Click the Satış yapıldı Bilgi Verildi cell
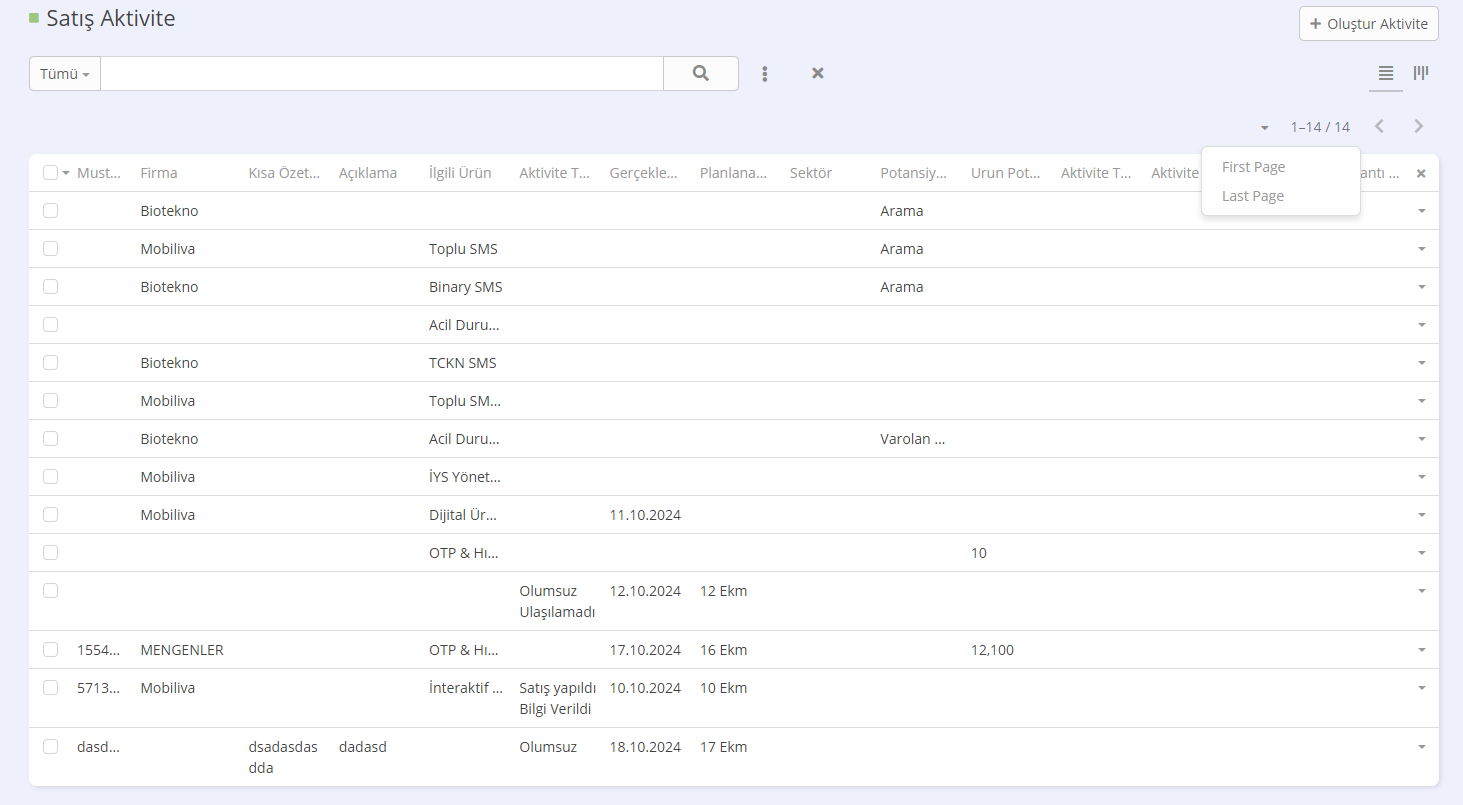The width and height of the screenshot is (1463, 805). click(558, 698)
